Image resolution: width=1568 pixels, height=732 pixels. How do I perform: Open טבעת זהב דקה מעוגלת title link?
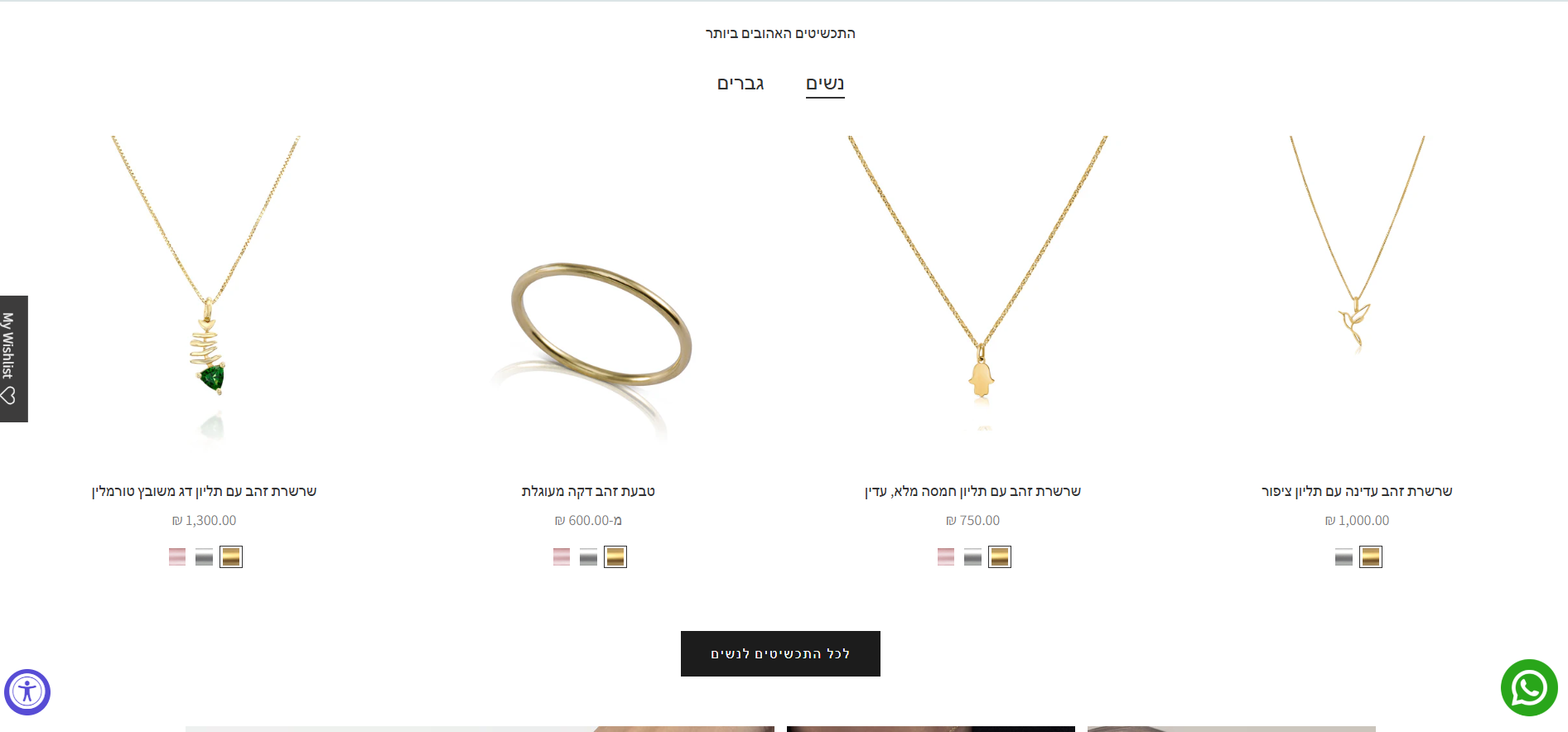[x=588, y=491]
